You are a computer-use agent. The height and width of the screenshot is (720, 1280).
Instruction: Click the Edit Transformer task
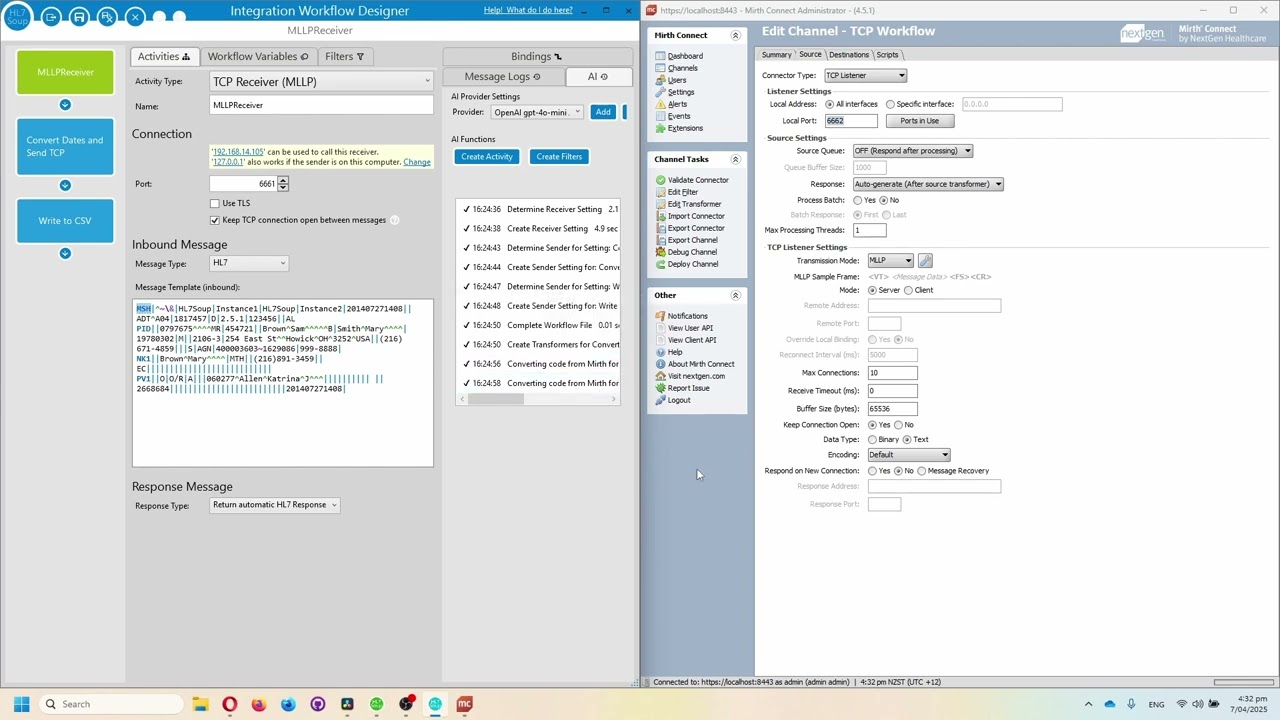694,204
